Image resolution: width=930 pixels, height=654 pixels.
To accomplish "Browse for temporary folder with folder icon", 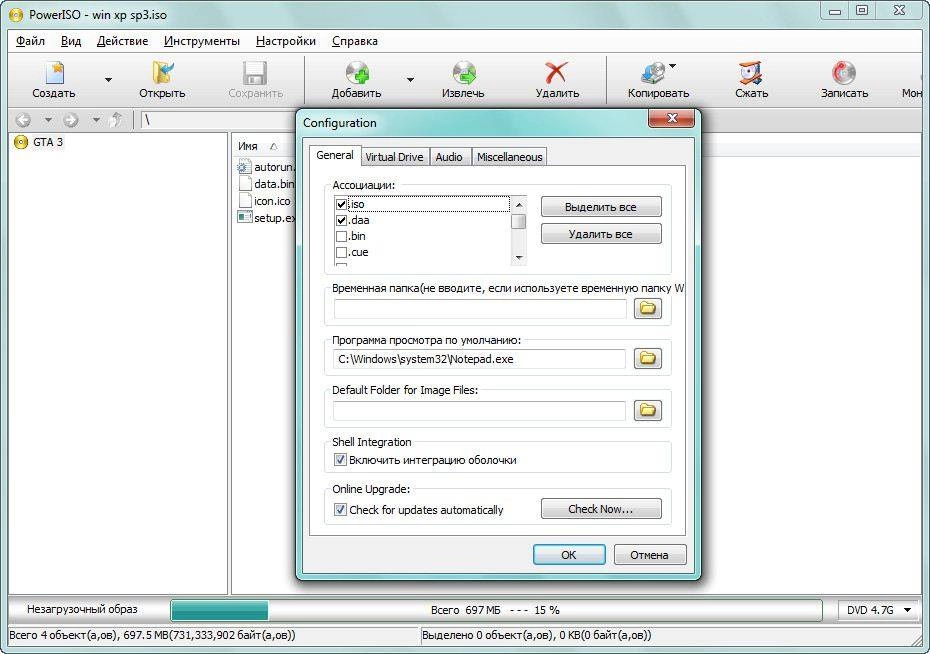I will pyautogui.click(x=648, y=308).
